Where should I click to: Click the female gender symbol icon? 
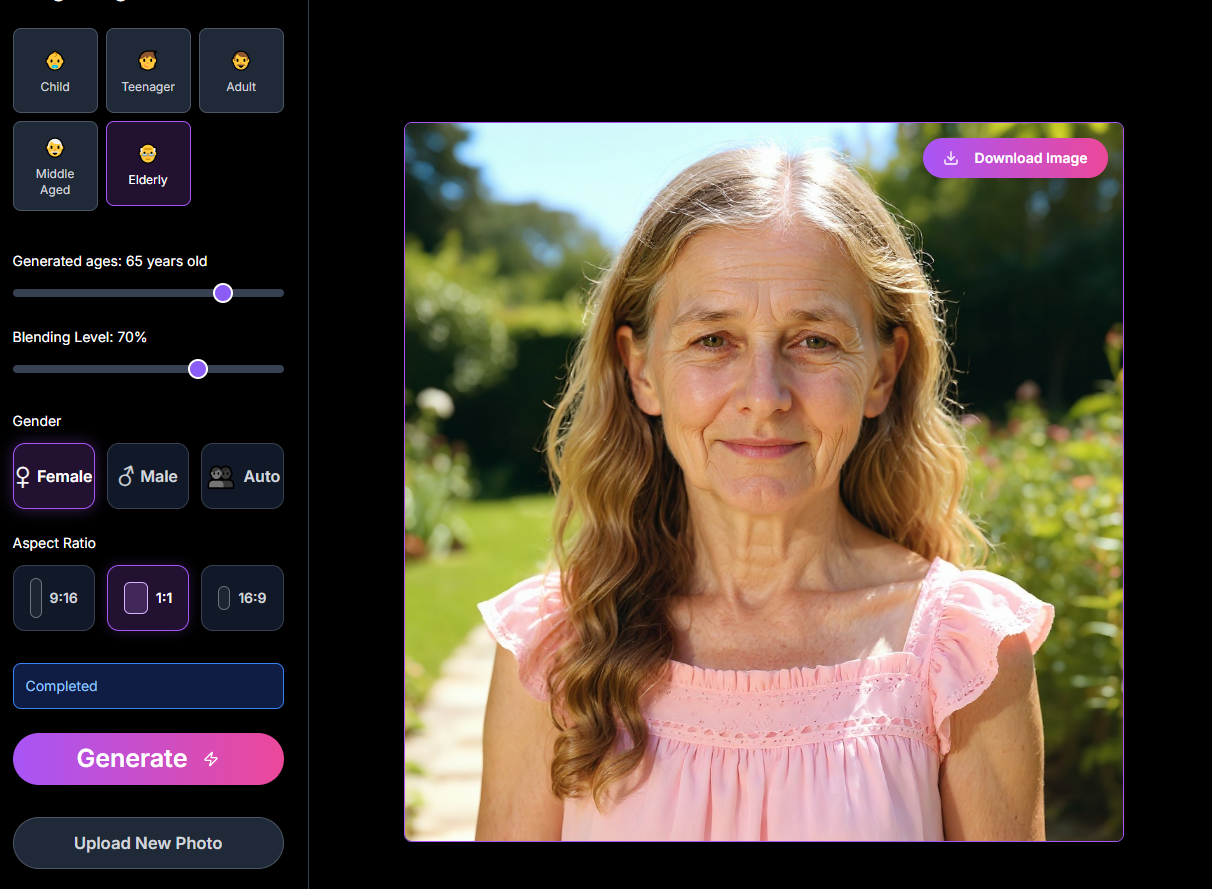click(23, 477)
